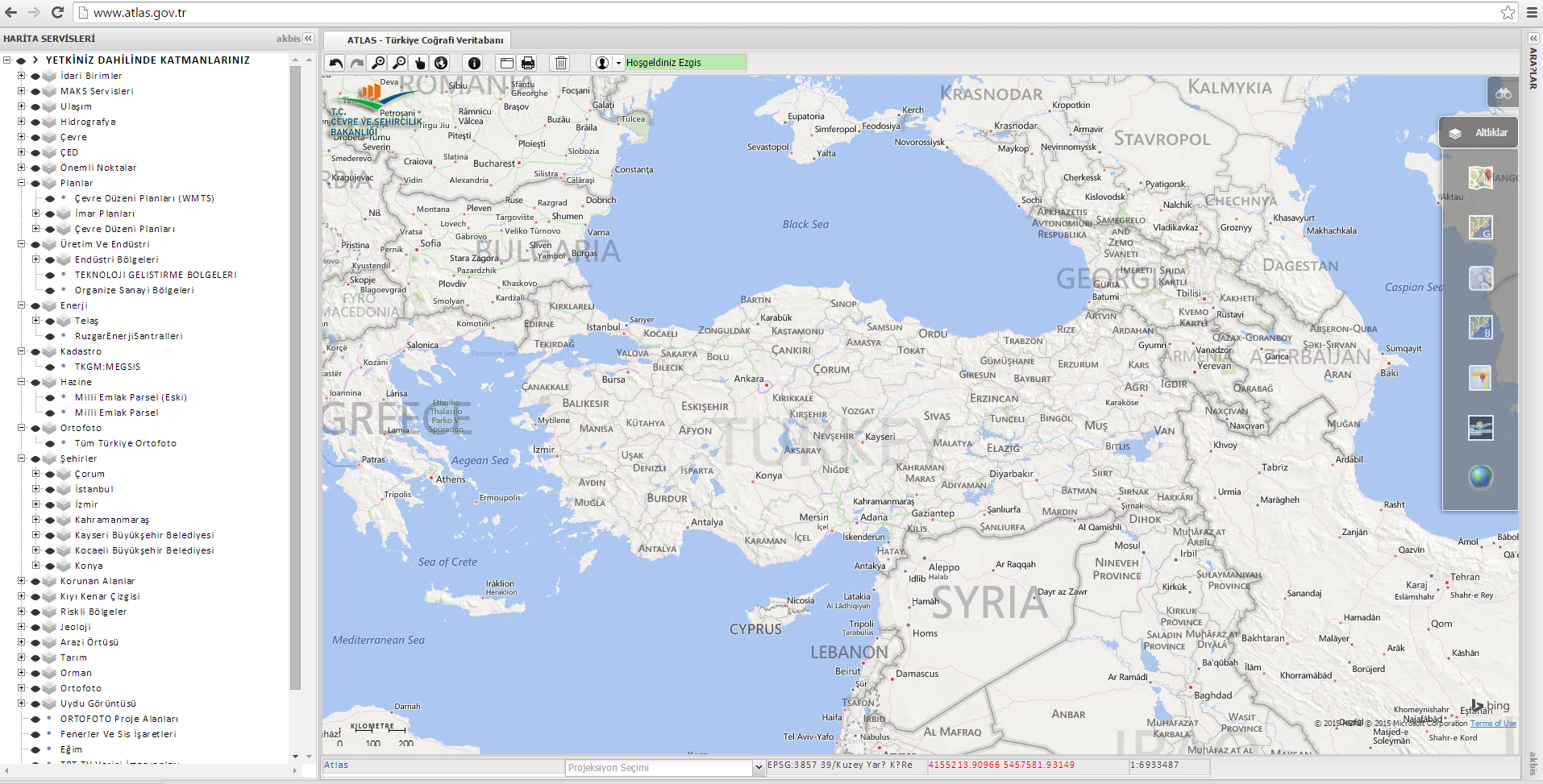Image resolution: width=1543 pixels, height=784 pixels.
Task: Toggle visibility eye for Hidrografya layer
Action: (35, 122)
